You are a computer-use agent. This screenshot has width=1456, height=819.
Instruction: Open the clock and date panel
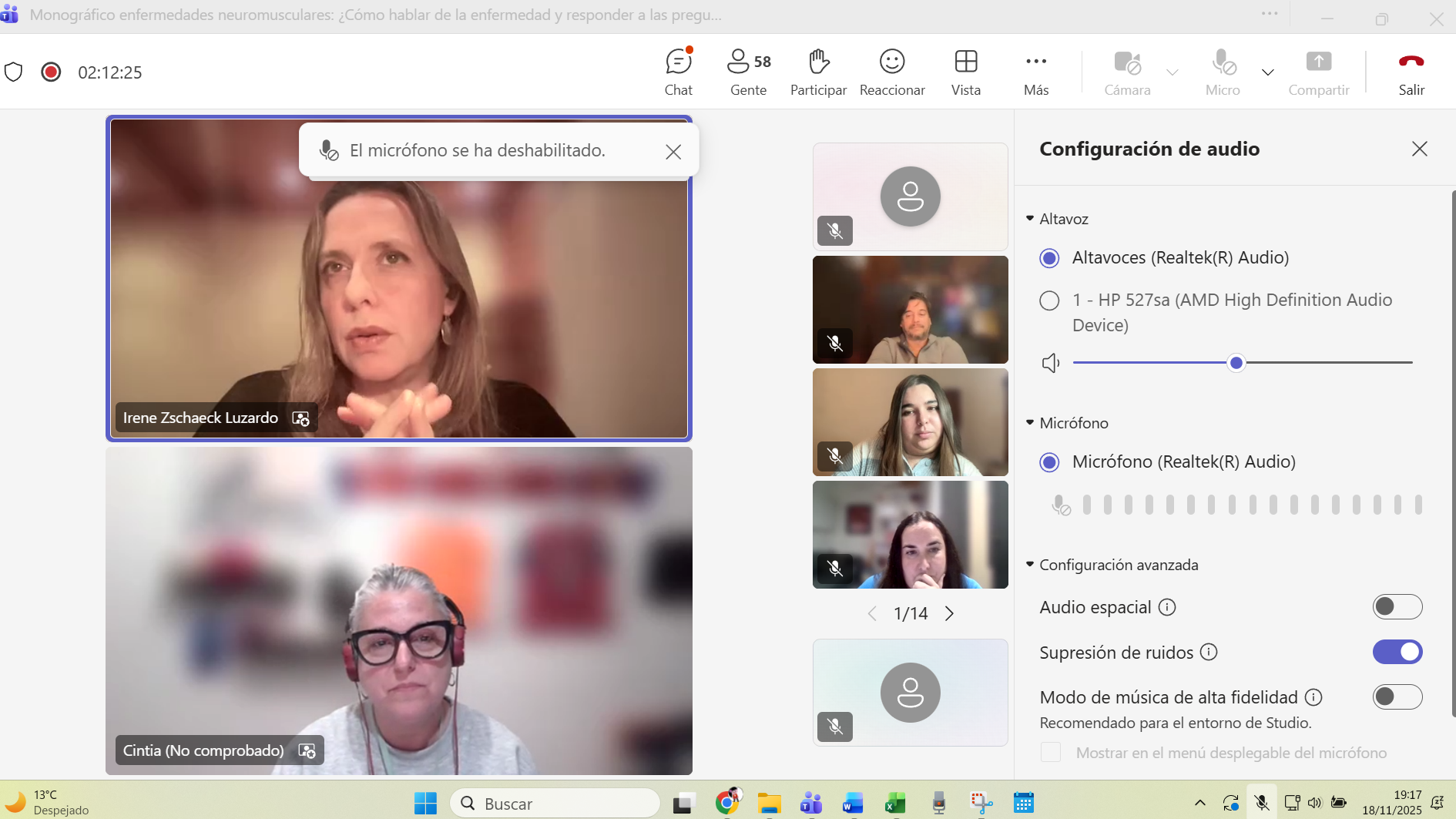[1392, 803]
